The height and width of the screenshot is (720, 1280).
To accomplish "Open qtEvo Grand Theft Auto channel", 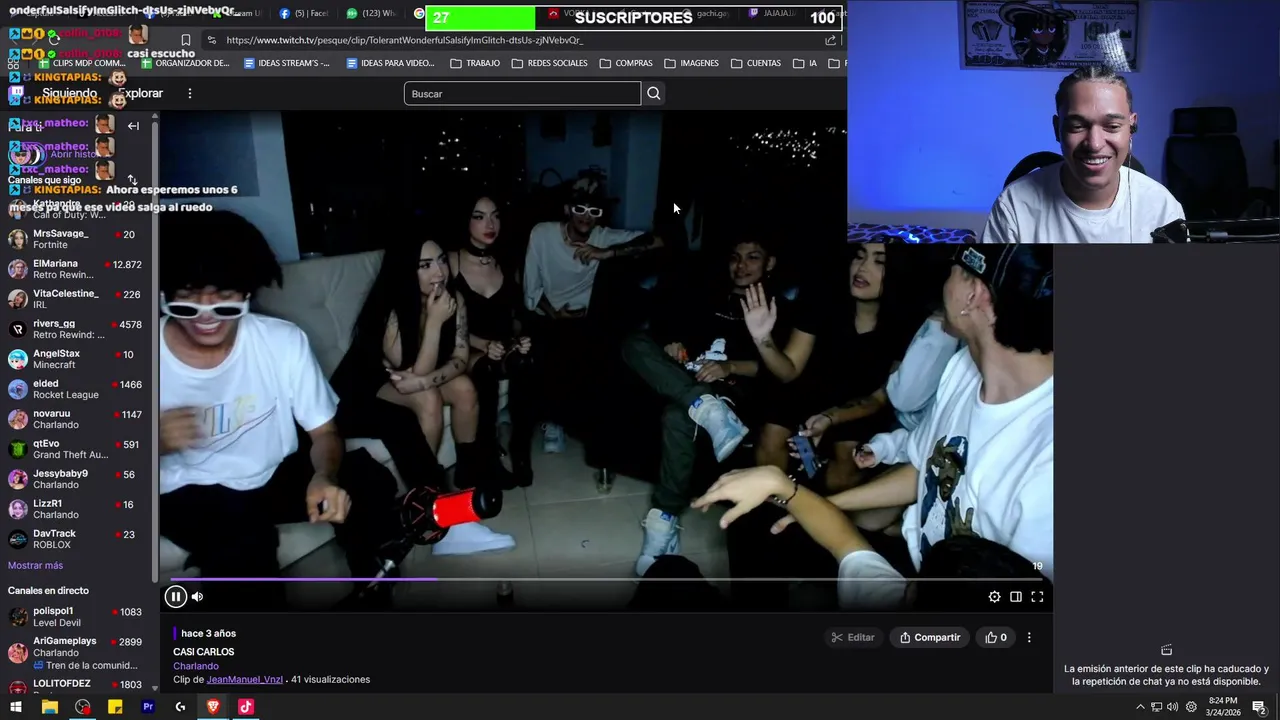I will pyautogui.click(x=75, y=449).
